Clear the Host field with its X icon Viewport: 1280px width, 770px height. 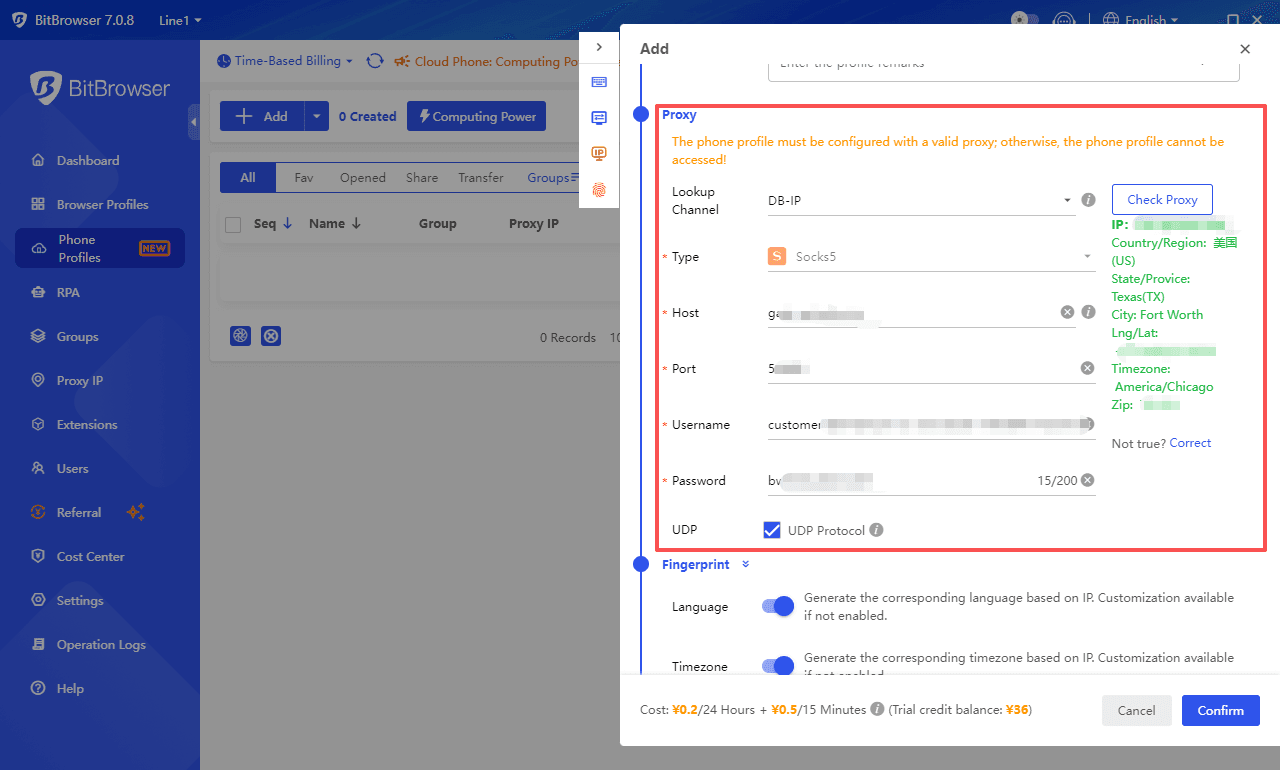tap(1067, 312)
